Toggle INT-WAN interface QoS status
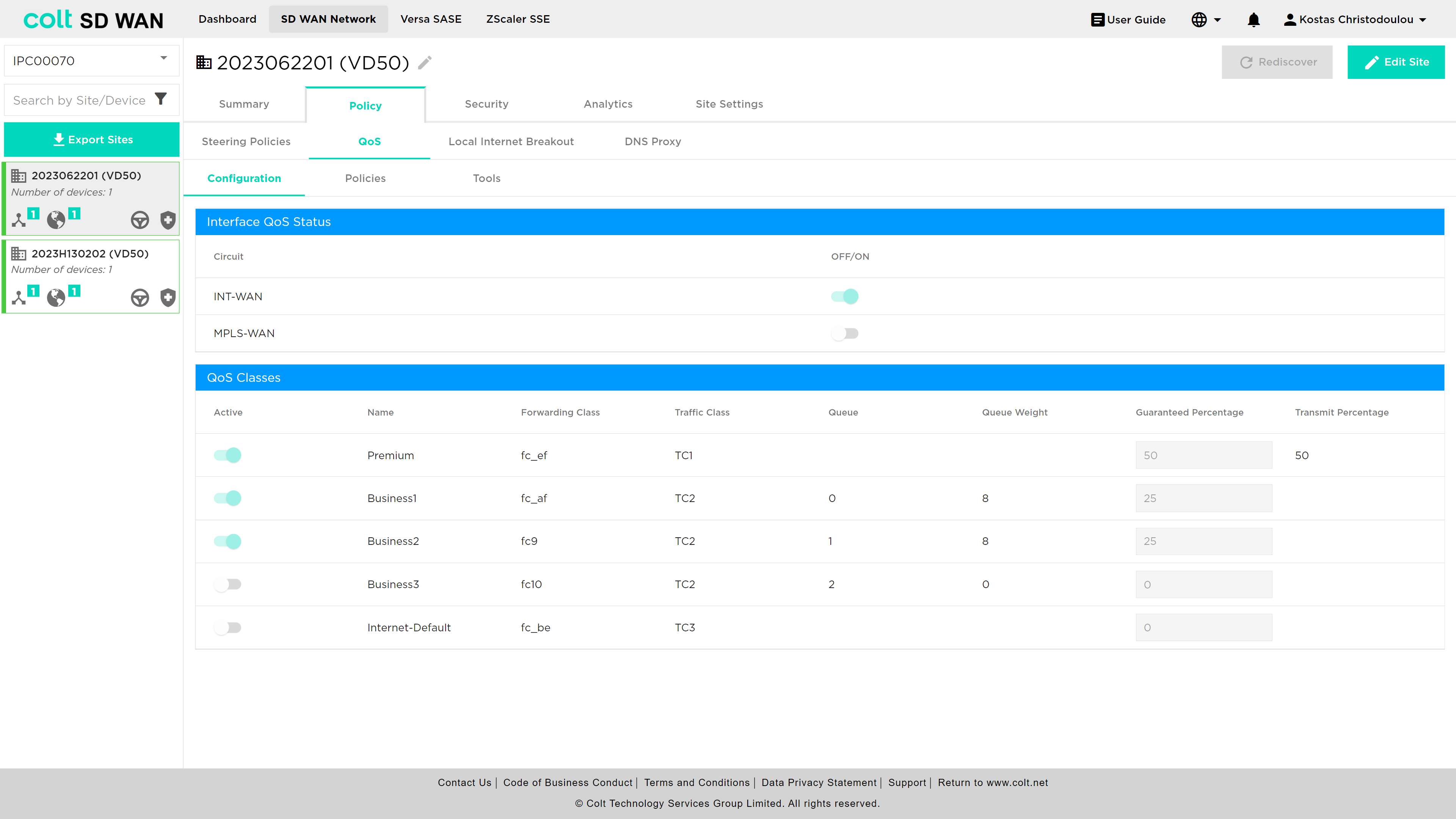Screen dimensions: 1456x819 (844, 296)
